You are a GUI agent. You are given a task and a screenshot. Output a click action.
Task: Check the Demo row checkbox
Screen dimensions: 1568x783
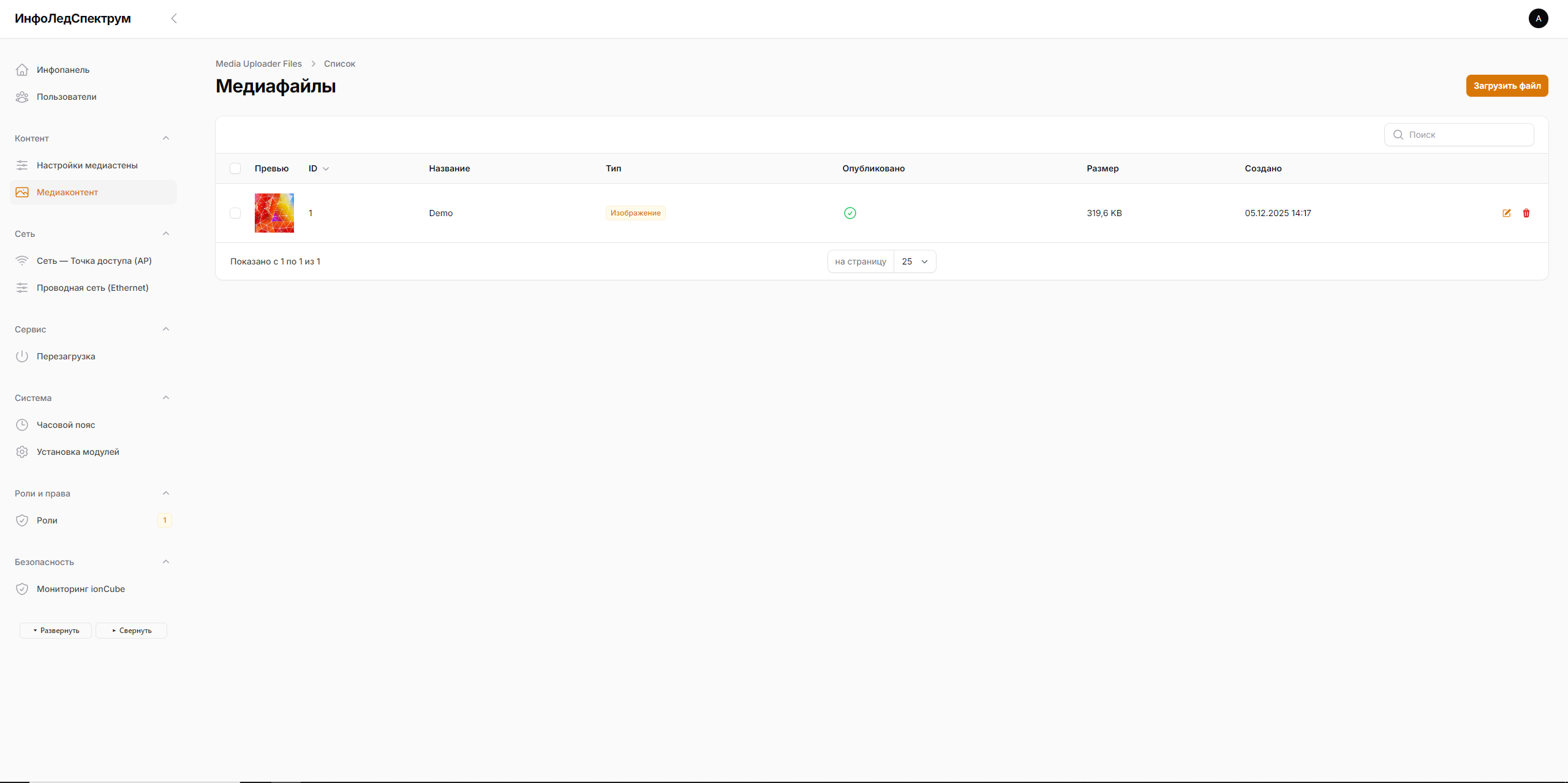[235, 213]
